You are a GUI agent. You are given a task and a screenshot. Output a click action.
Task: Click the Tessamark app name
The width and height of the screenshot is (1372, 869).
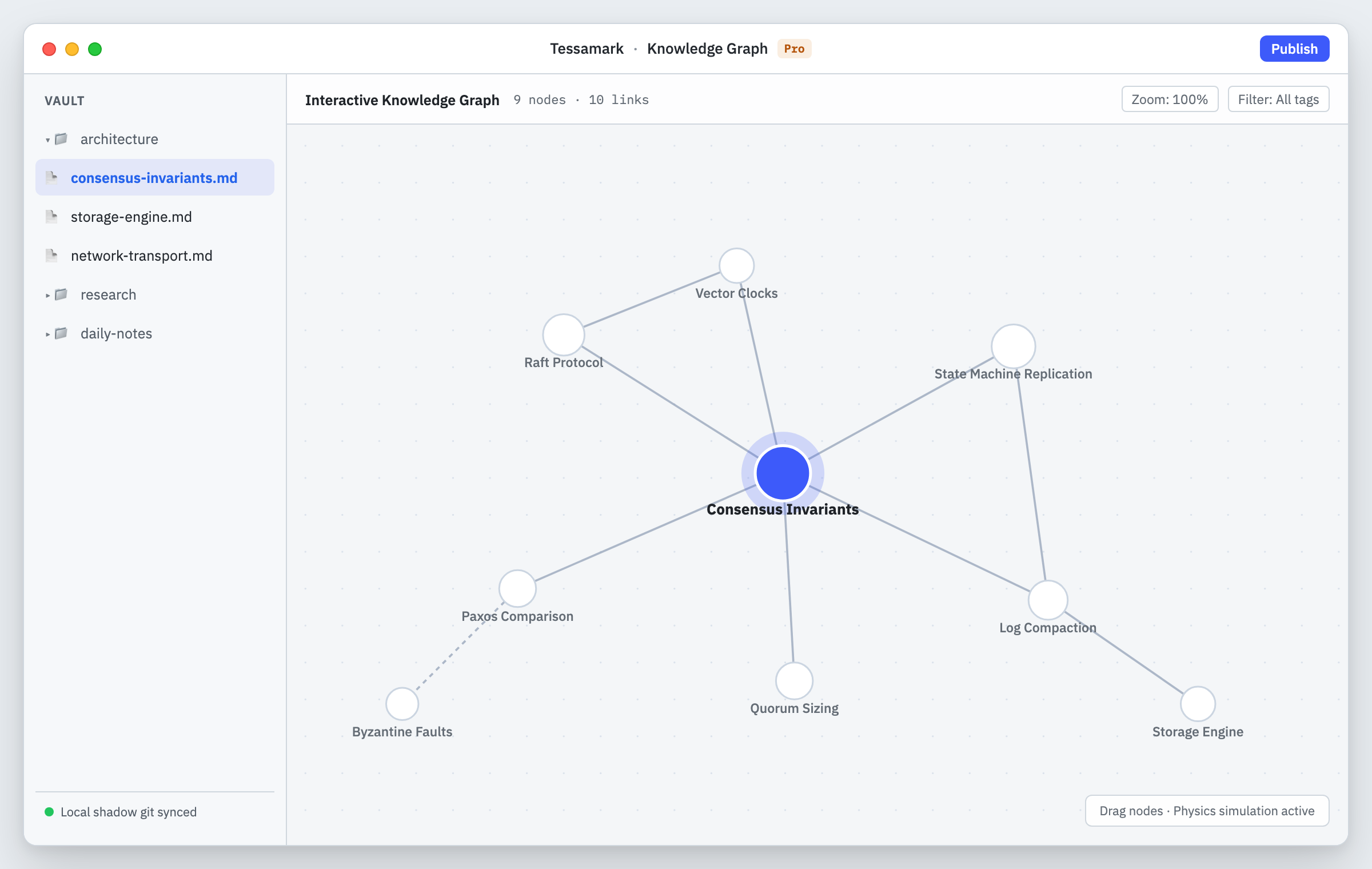(587, 49)
